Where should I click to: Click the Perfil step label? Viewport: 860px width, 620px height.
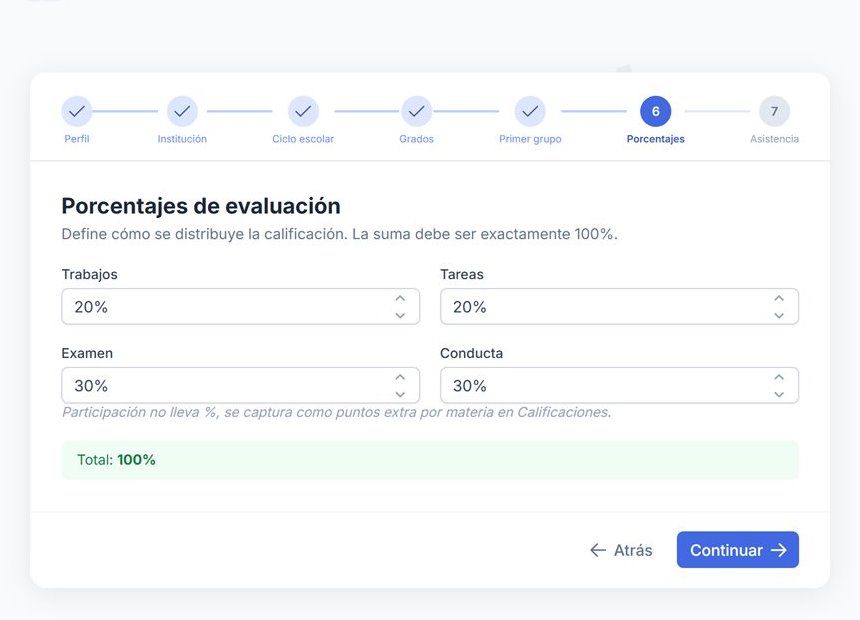[x=77, y=139]
